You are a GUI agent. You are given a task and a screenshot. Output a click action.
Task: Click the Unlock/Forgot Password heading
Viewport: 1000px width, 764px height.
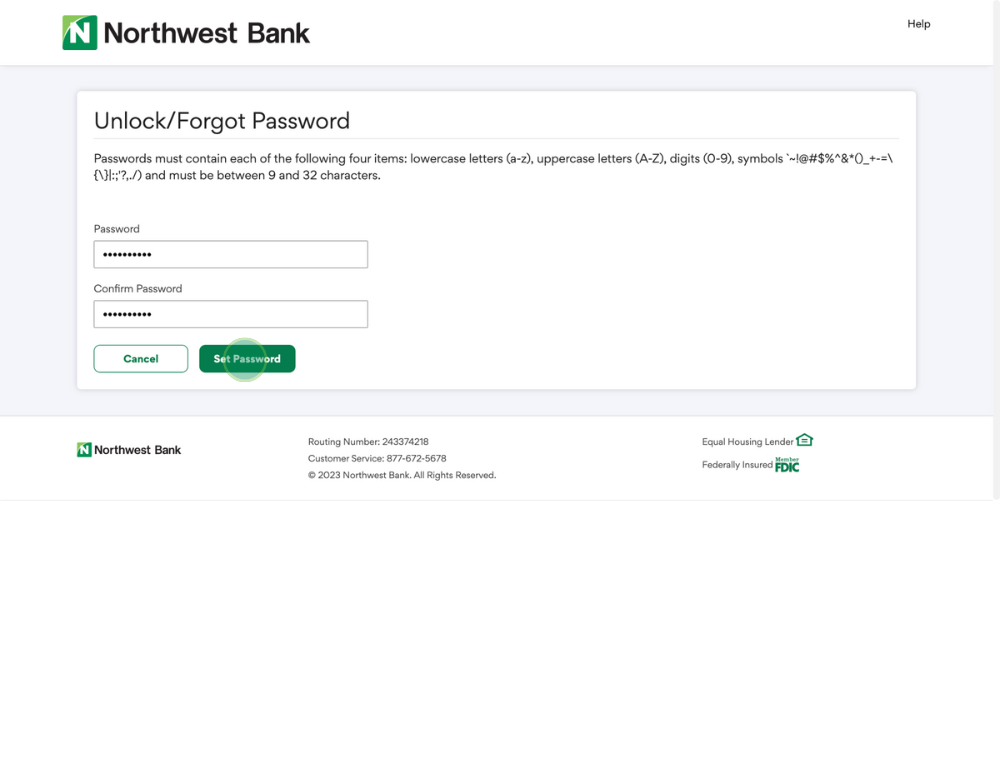222,121
